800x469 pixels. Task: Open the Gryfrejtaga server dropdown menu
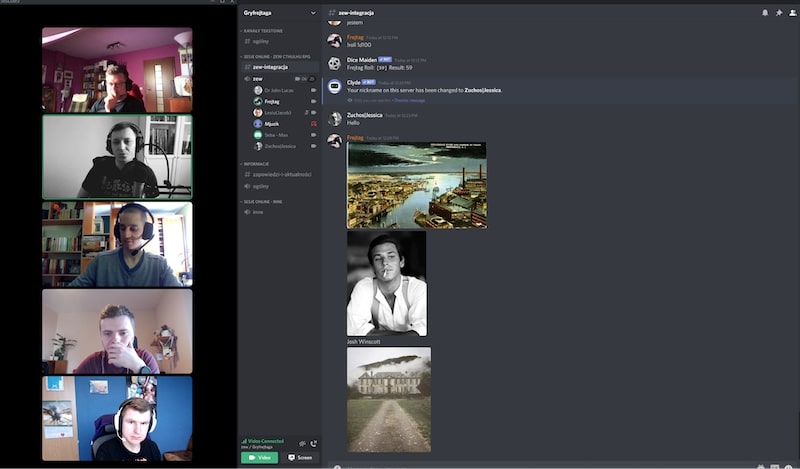[280, 13]
